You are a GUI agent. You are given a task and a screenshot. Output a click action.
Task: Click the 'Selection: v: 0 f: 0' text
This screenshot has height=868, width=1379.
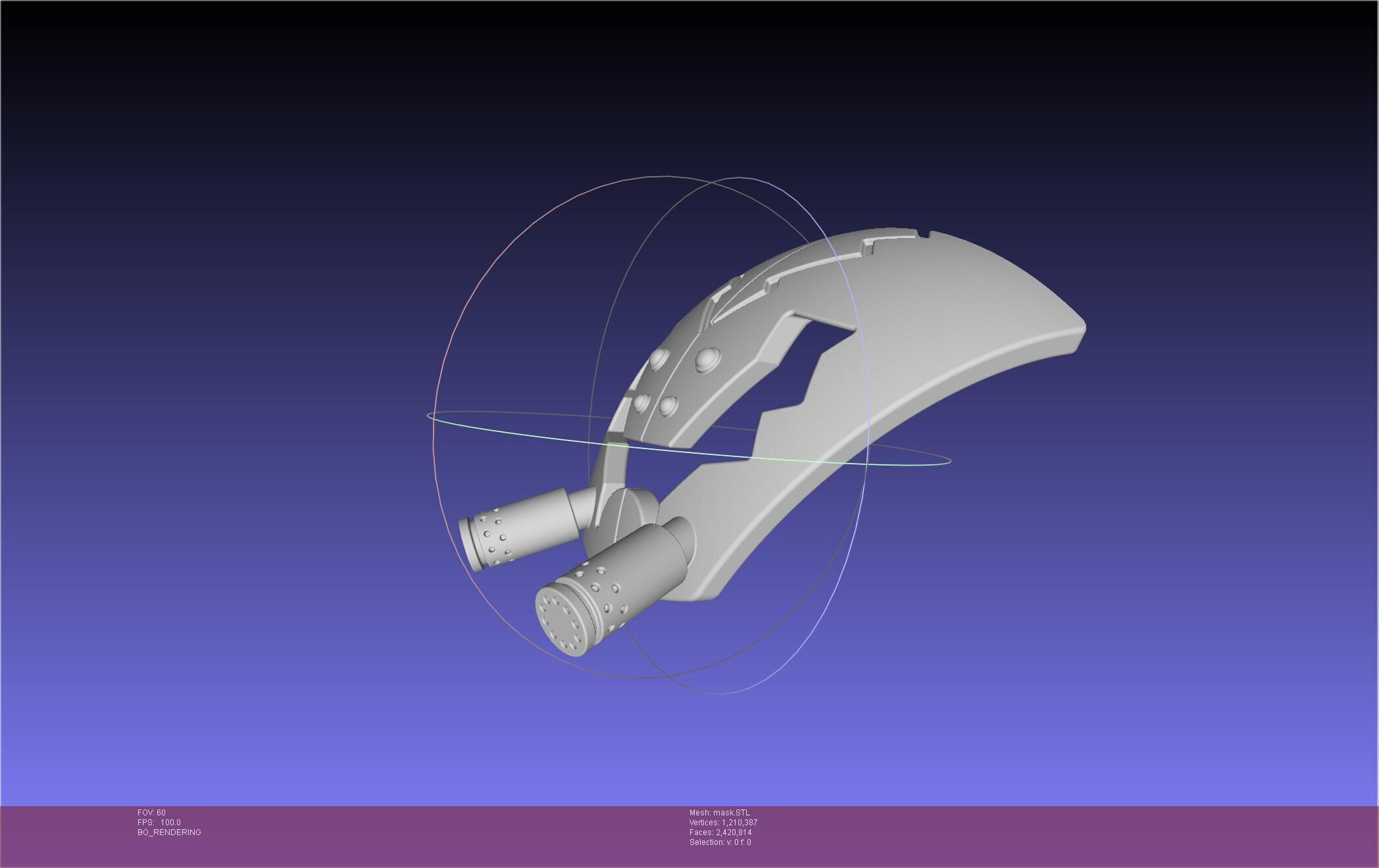pyautogui.click(x=720, y=842)
